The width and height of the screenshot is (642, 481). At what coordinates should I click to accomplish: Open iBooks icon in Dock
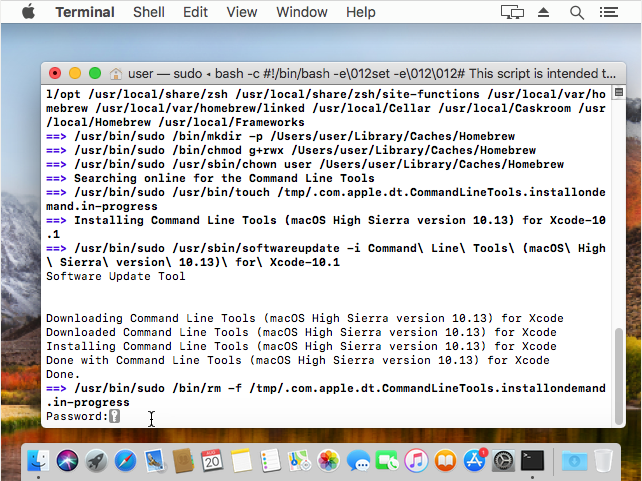tap(445, 461)
